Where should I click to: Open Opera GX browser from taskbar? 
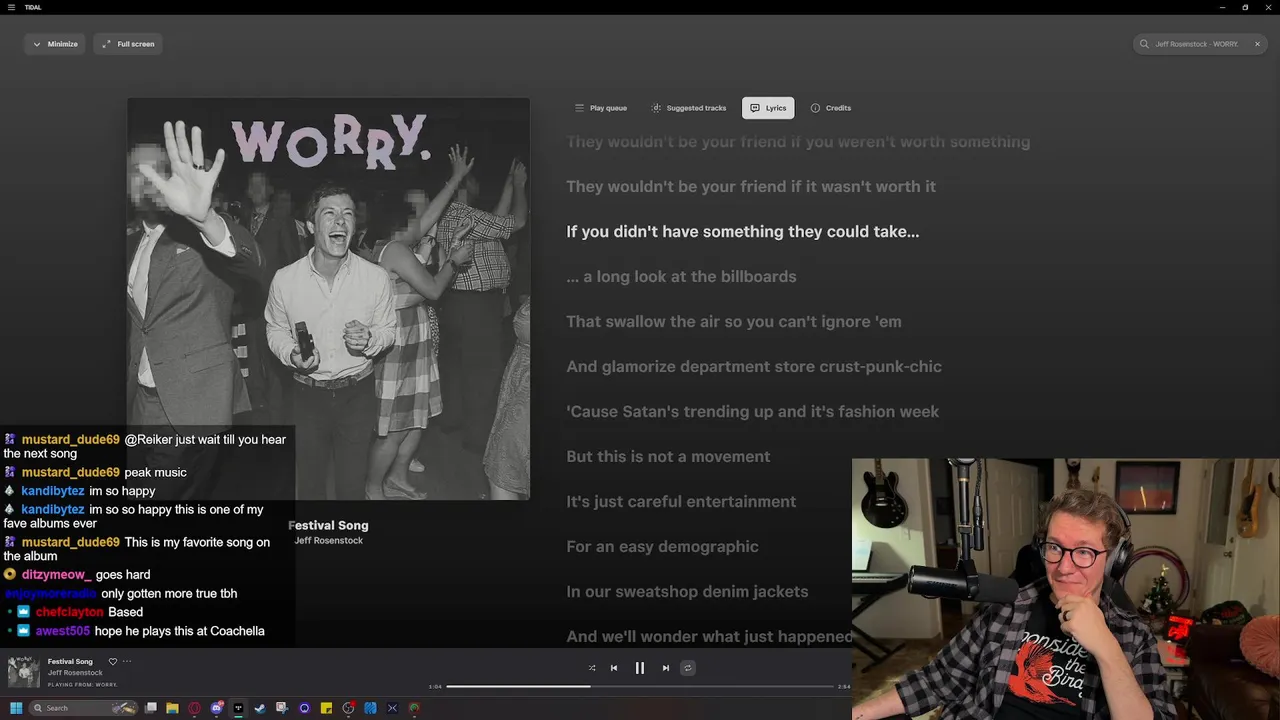coord(194,708)
